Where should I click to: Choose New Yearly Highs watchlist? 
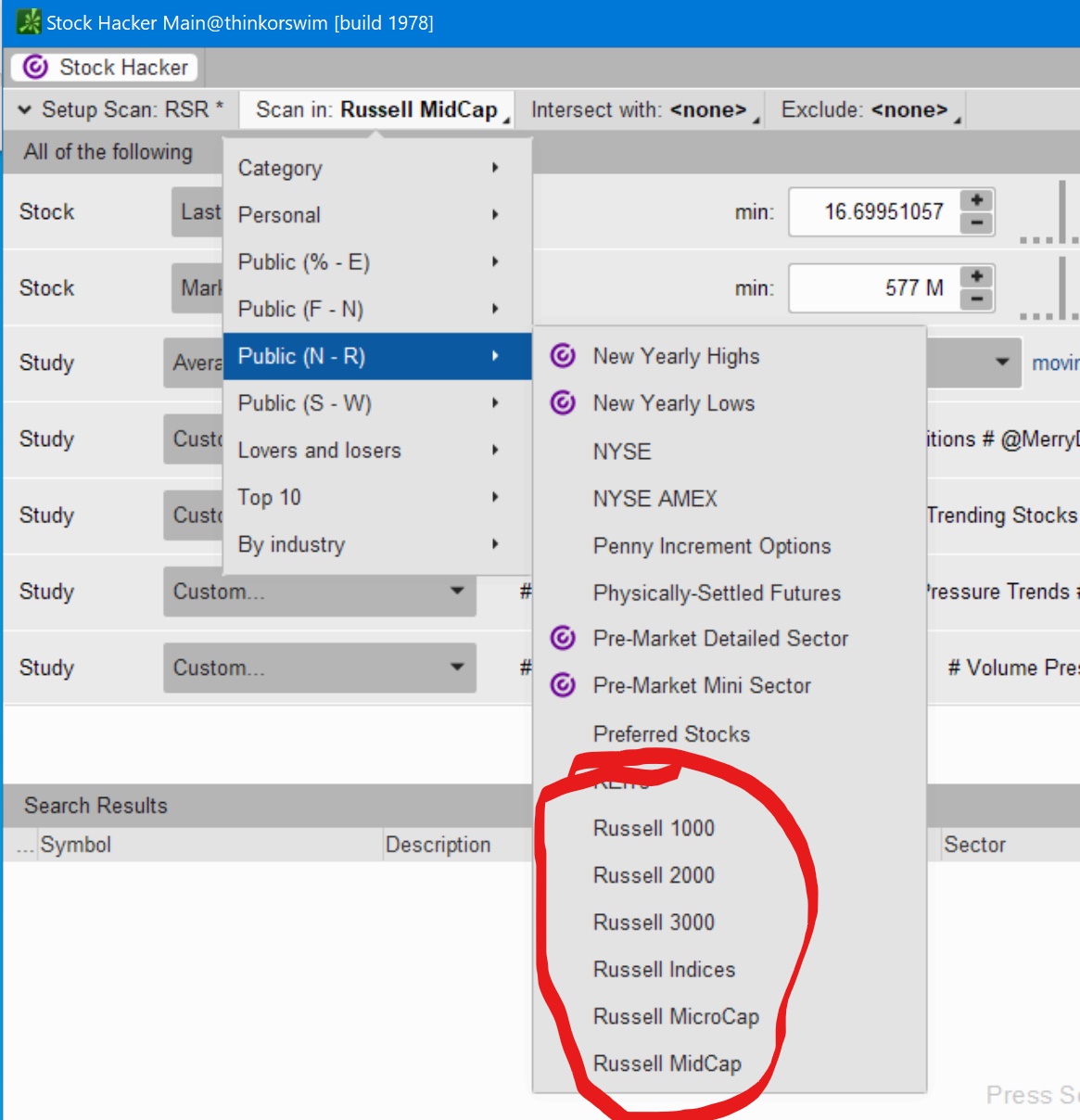click(730, 356)
